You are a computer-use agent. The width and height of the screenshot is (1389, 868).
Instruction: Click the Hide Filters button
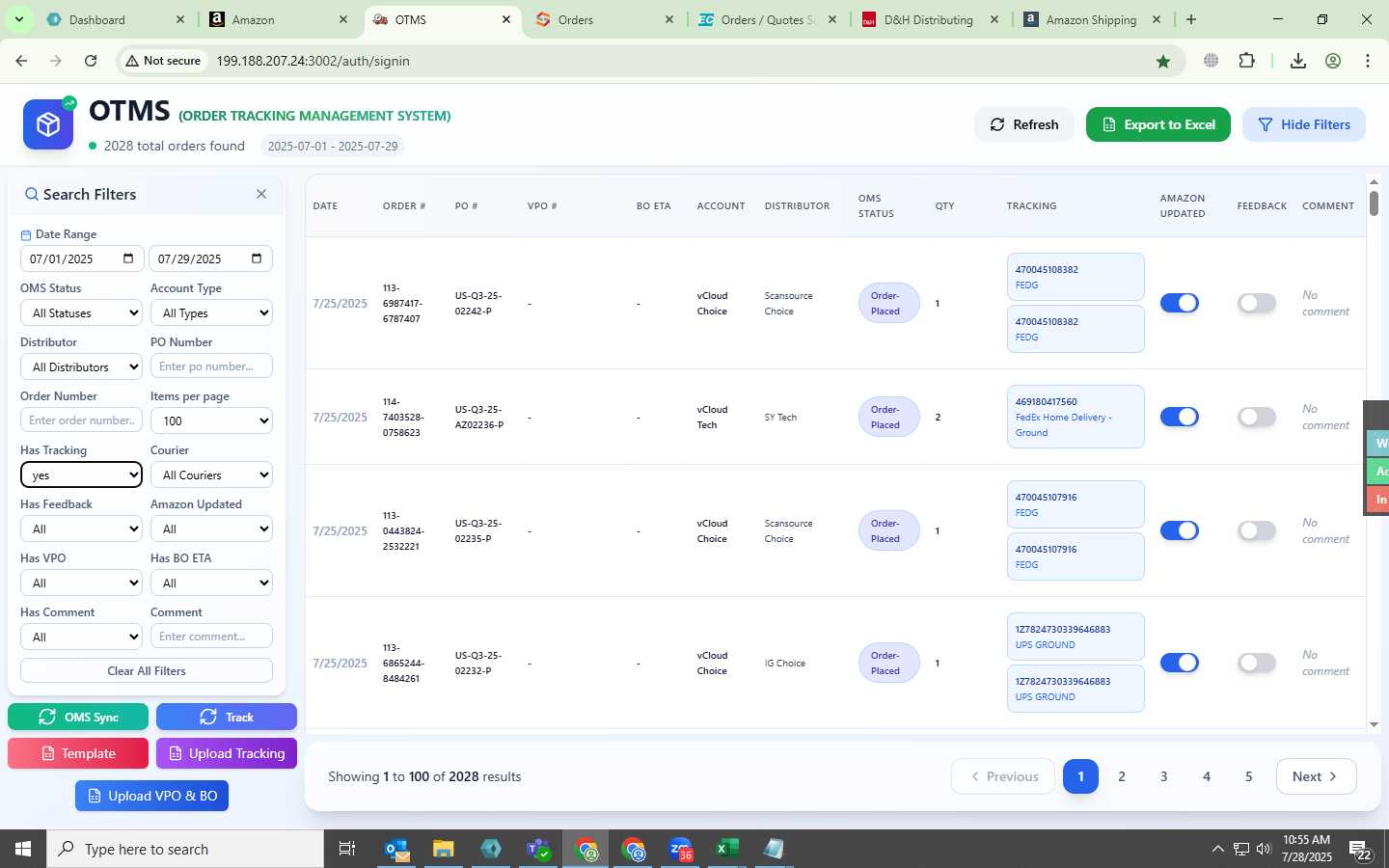coord(1304,124)
